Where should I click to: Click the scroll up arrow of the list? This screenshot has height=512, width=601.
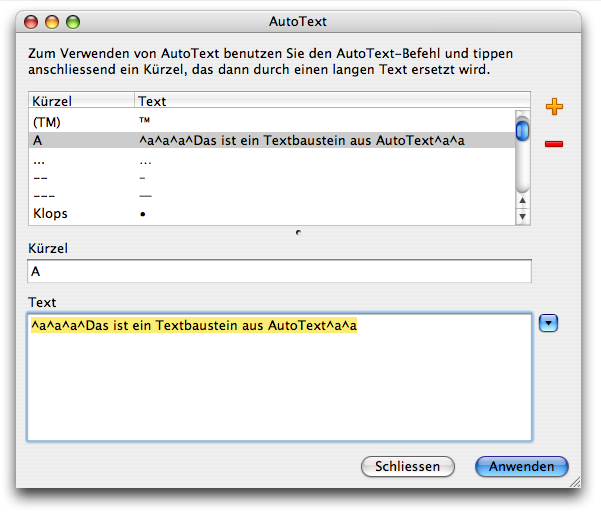pyautogui.click(x=522, y=202)
